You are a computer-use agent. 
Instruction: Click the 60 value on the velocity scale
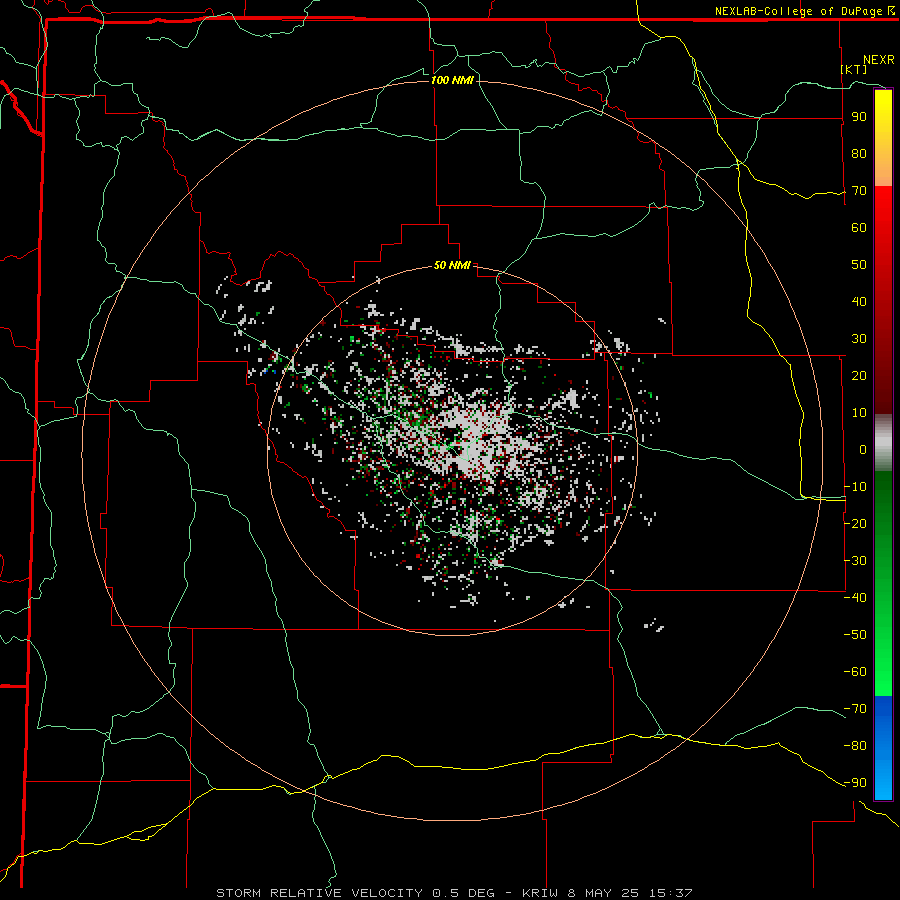pos(859,228)
